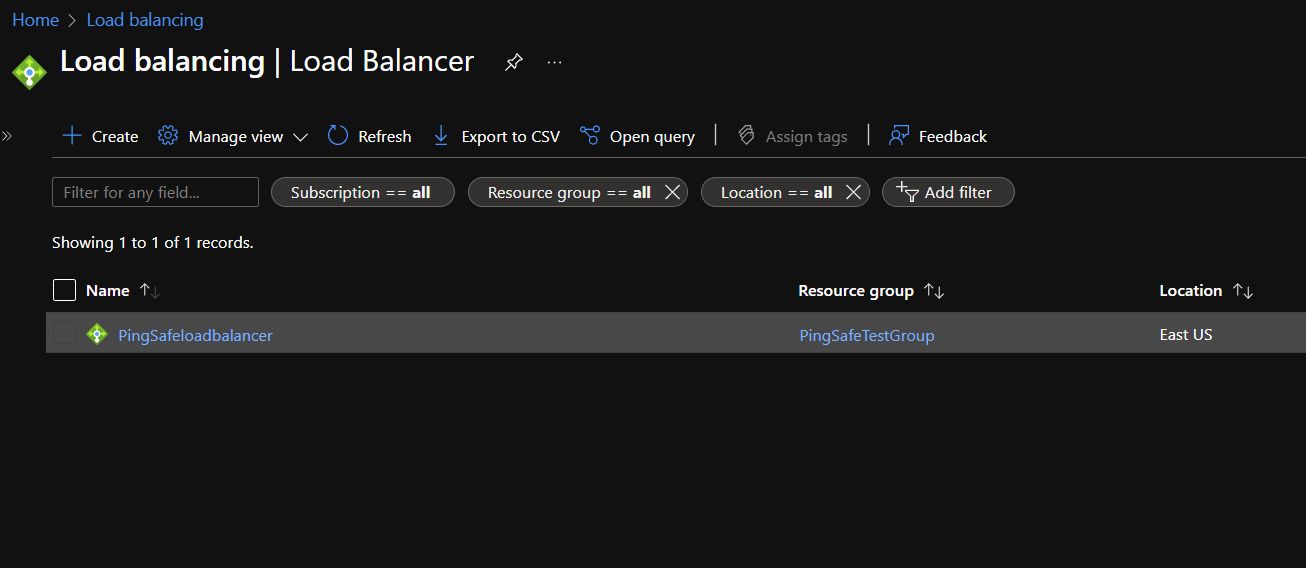Select all rows with the header checkbox
The image size is (1306, 568).
[x=64, y=291]
